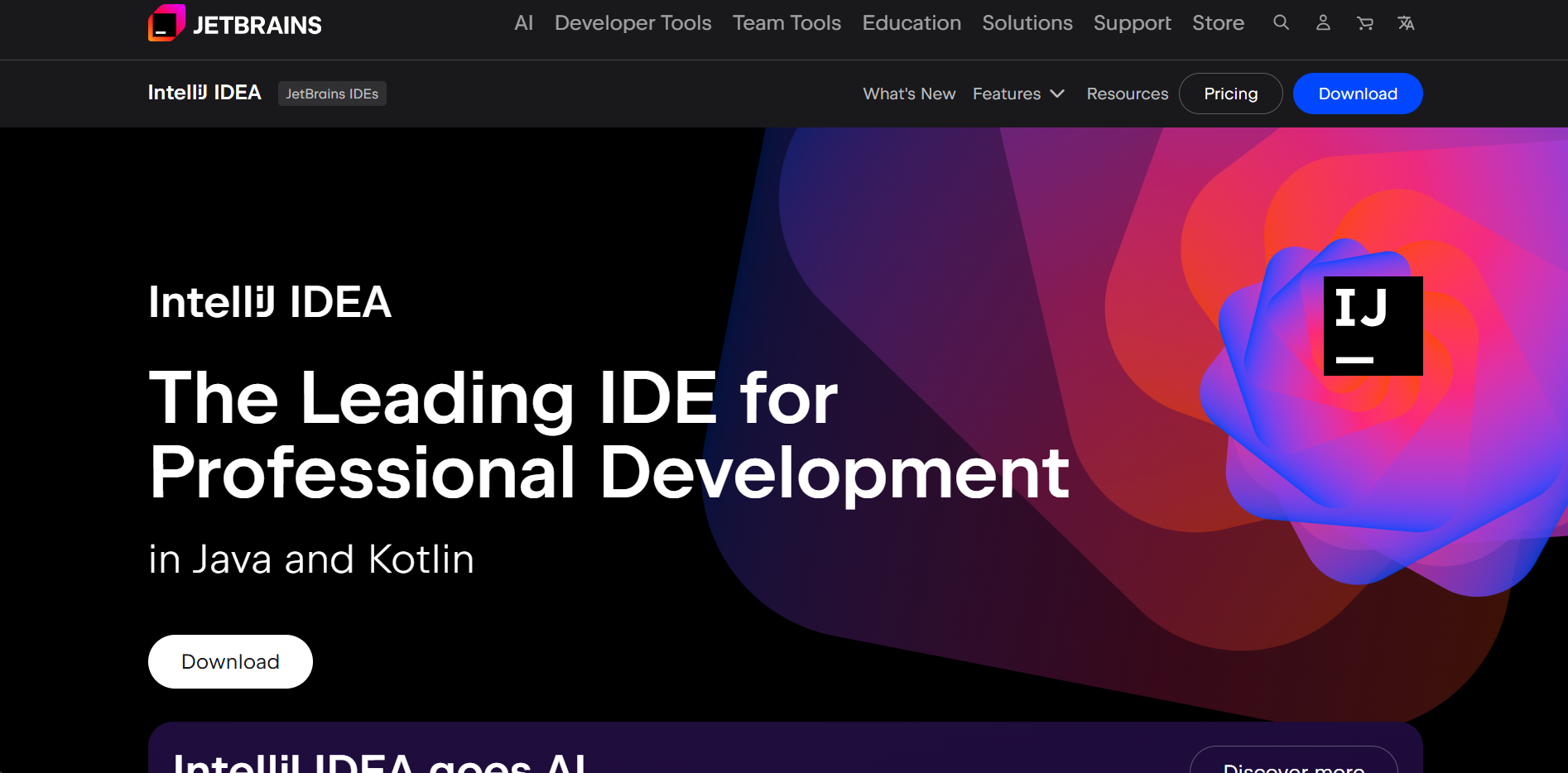Image resolution: width=1568 pixels, height=773 pixels.
Task: Click the blue Download button
Action: [1357, 94]
